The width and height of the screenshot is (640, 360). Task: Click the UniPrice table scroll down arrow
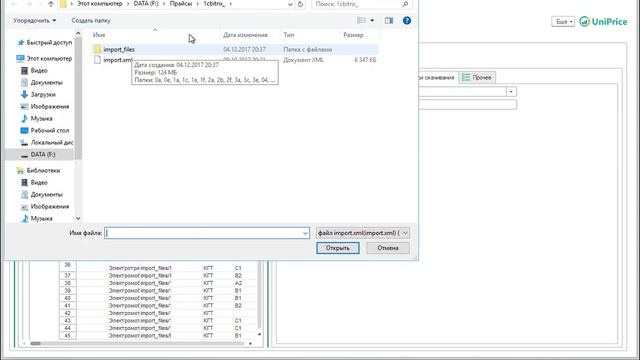tap(260, 335)
